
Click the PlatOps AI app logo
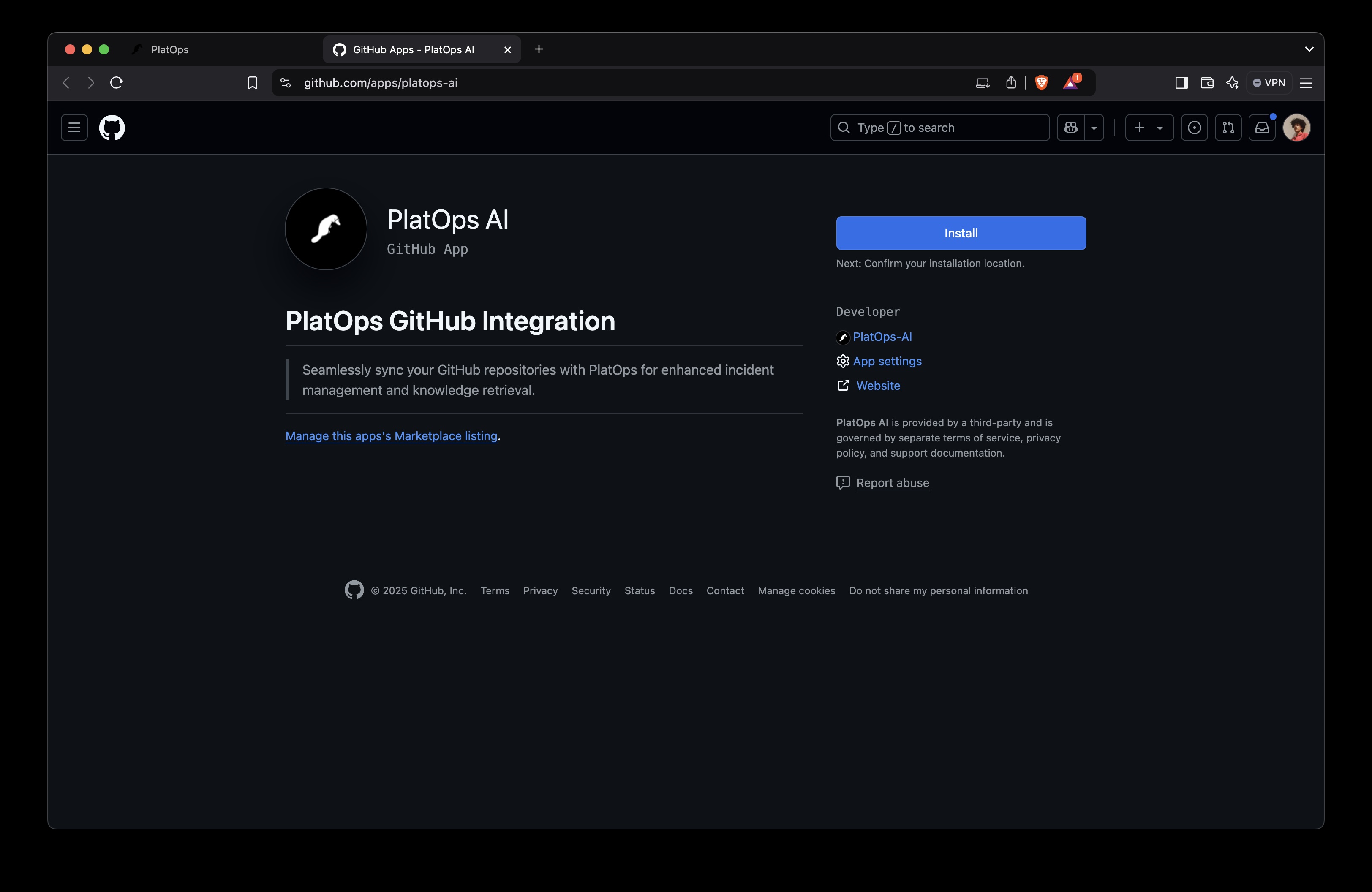pyautogui.click(x=326, y=229)
